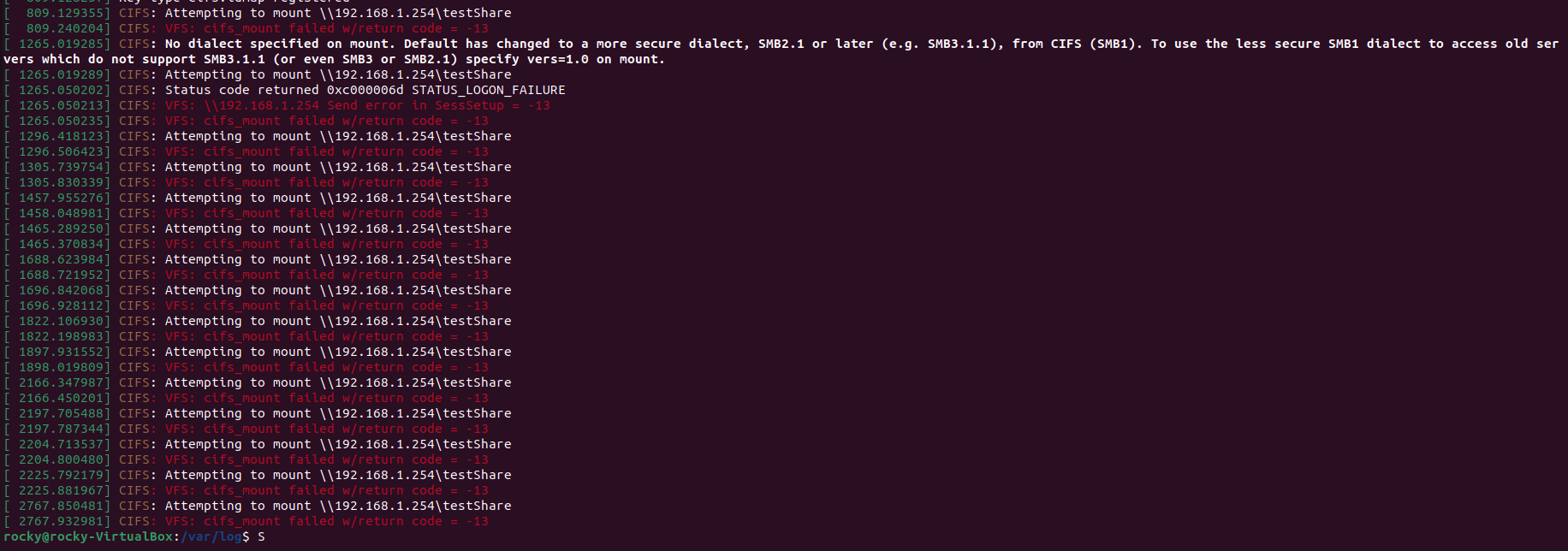Viewport: 1568px width, 551px height.
Task: Click timestamp 1296.418123 mount attempt line
Action: click(64, 136)
